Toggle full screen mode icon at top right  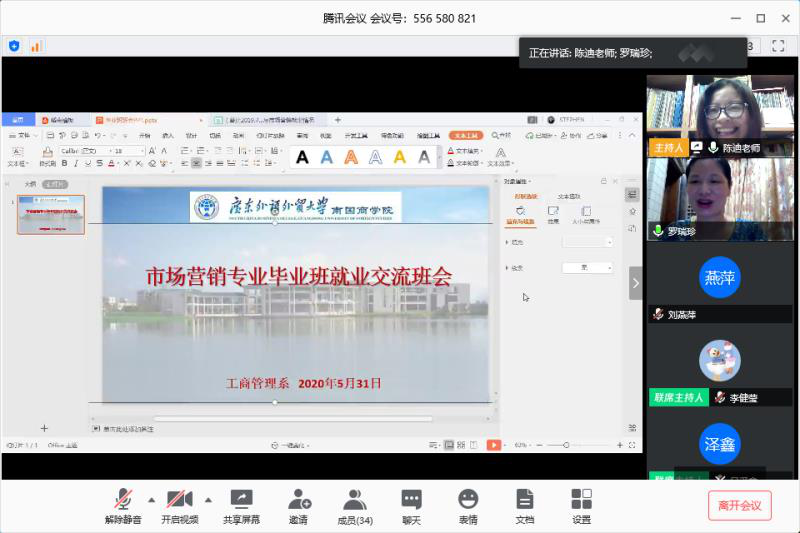click(776, 46)
